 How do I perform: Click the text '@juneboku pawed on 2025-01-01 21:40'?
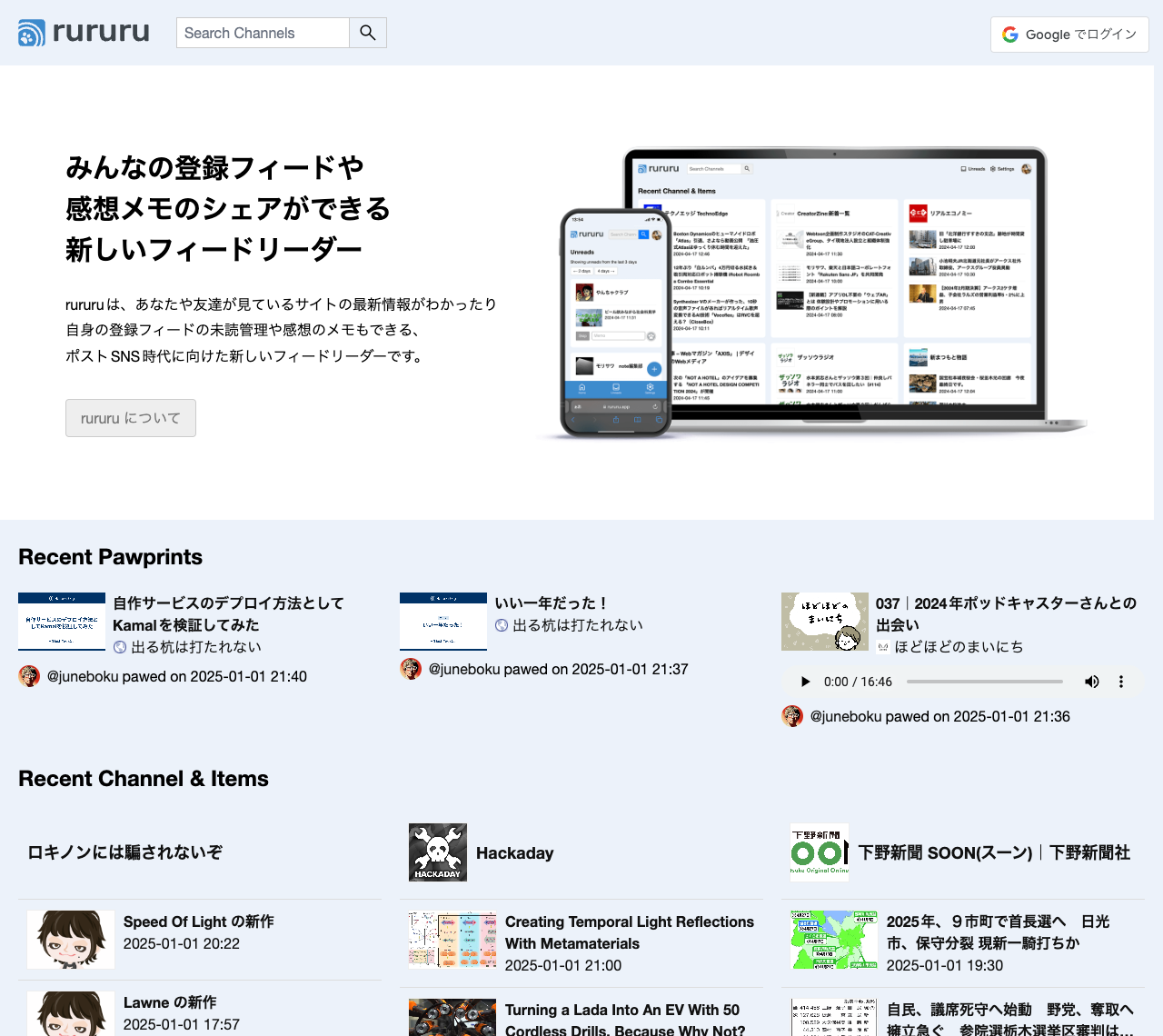[177, 676]
